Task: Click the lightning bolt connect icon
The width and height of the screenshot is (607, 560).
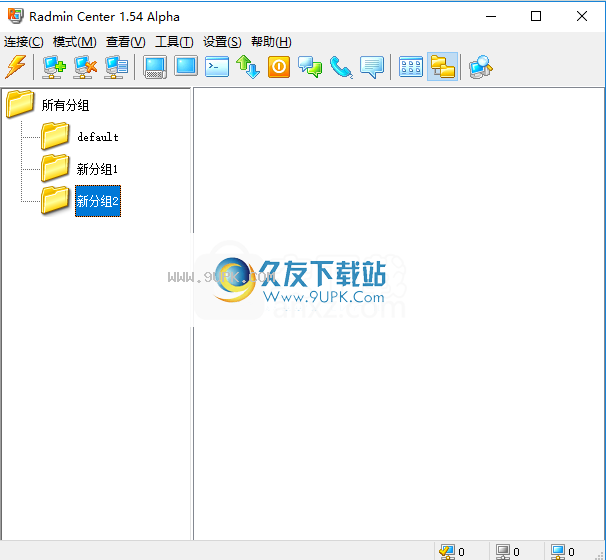Action: pos(15,67)
